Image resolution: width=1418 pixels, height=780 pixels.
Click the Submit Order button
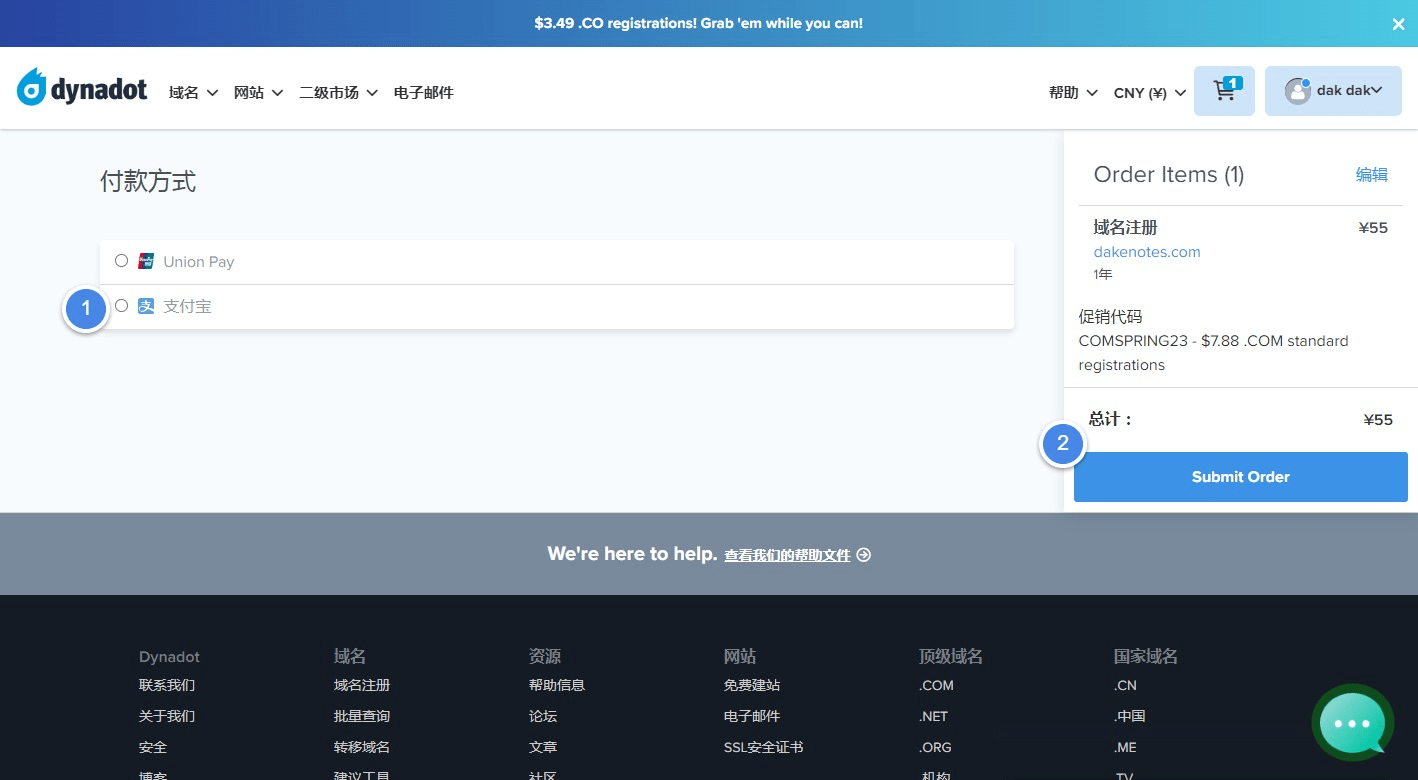pyautogui.click(x=1240, y=477)
